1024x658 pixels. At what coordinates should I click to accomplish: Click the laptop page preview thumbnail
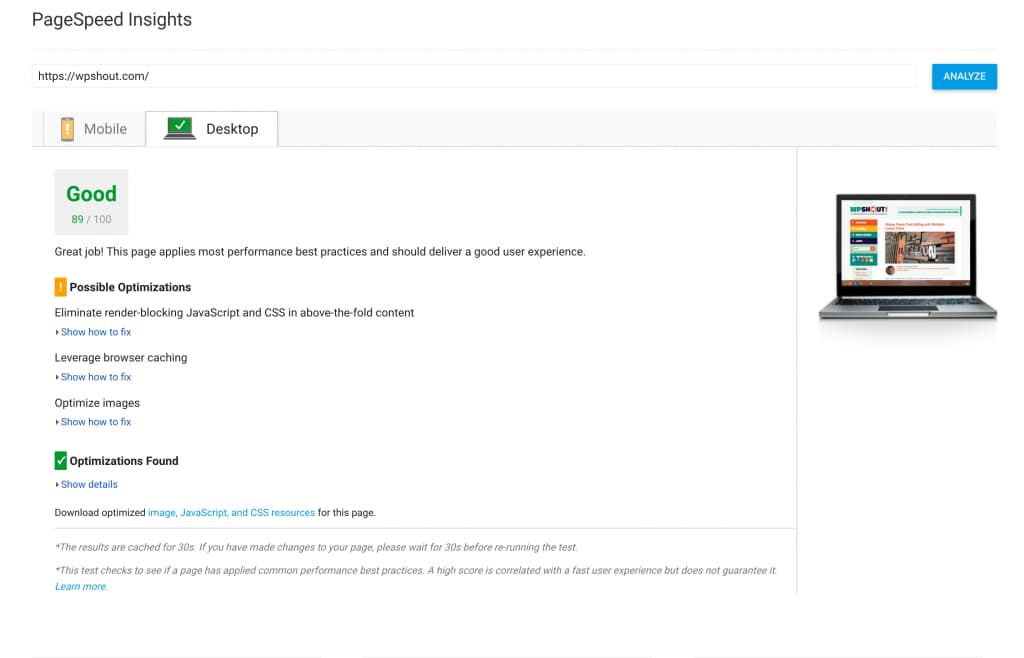(x=907, y=258)
